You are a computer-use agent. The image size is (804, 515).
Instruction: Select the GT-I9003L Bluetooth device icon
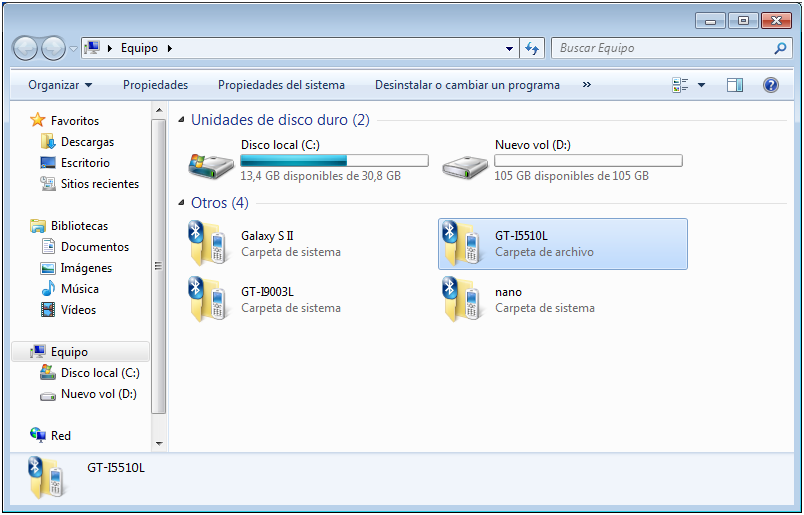pyautogui.click(x=209, y=299)
